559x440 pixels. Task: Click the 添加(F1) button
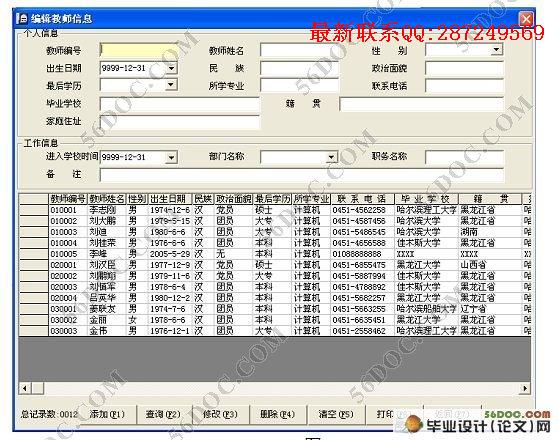click(107, 414)
